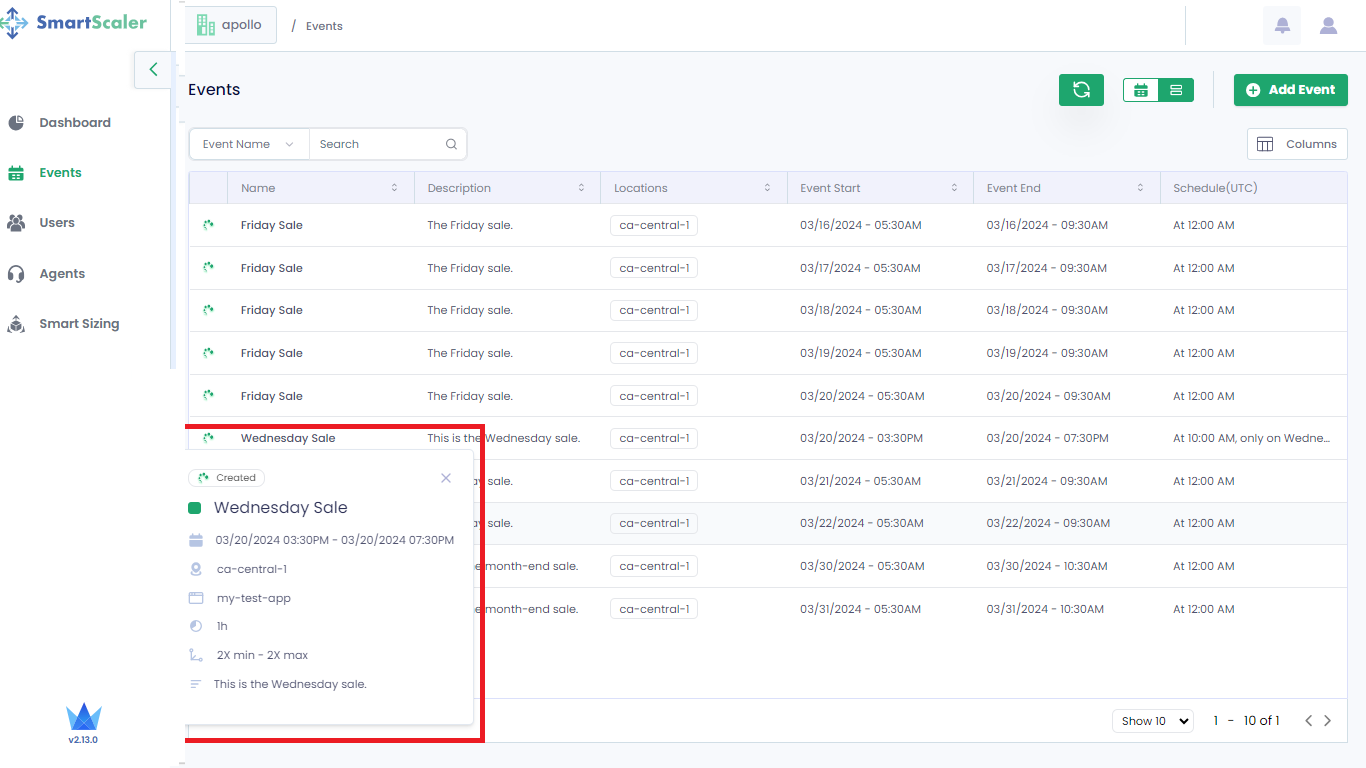Open notifications bell
Image resolution: width=1366 pixels, height=768 pixels.
coord(1282,25)
